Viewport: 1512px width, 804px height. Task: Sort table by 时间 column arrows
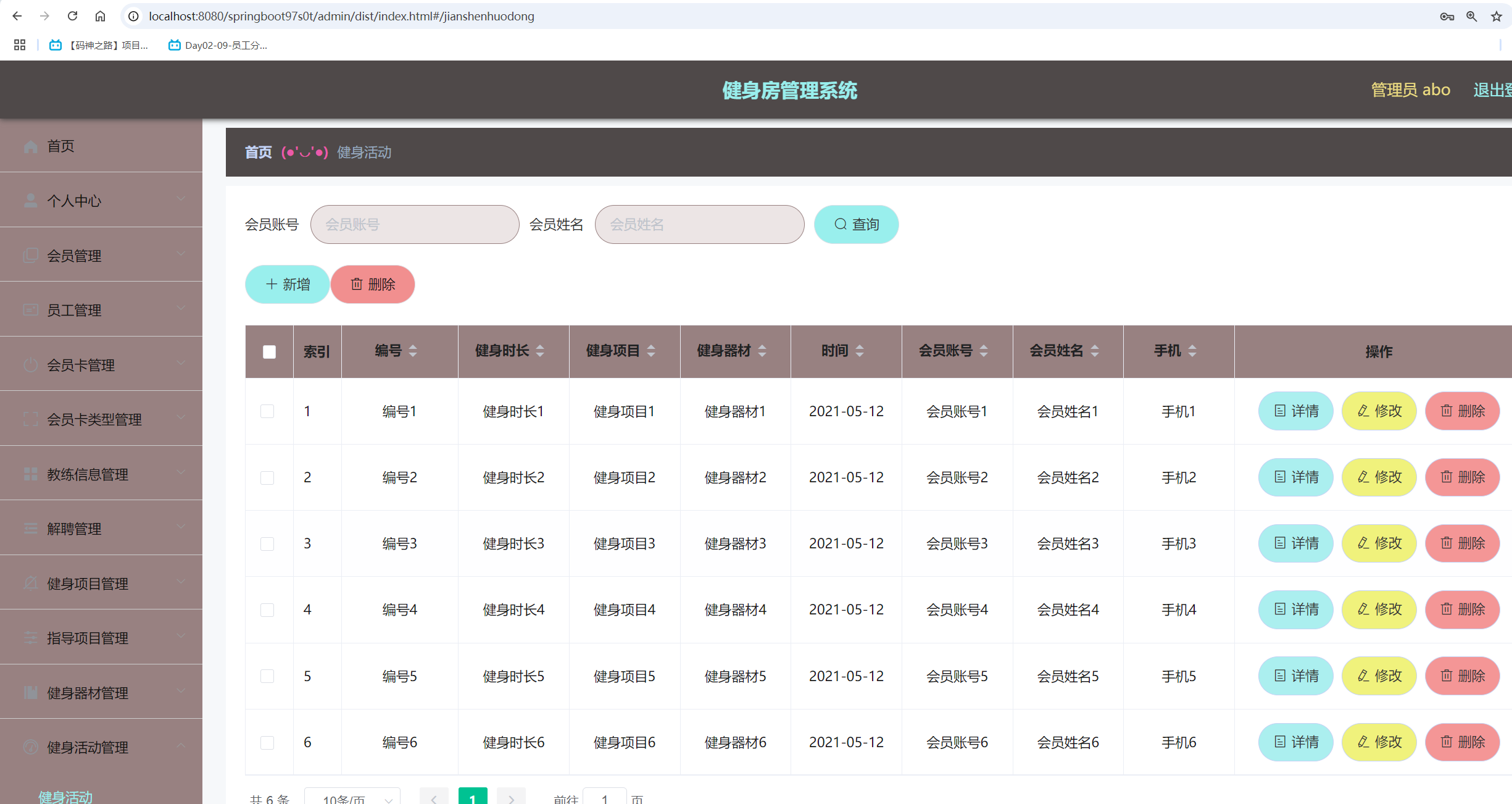pos(860,351)
